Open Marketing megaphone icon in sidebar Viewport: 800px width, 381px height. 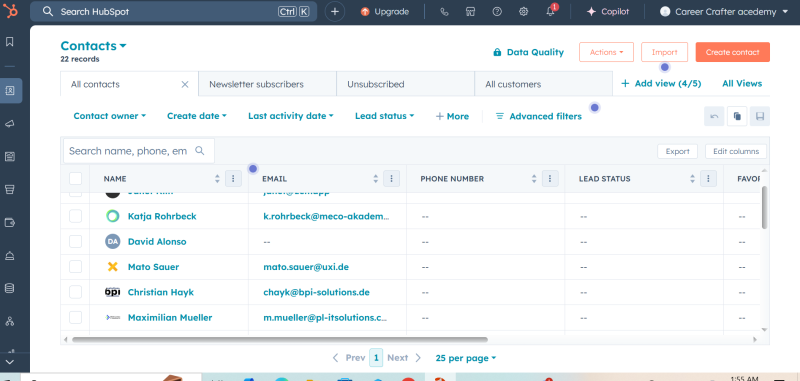(x=10, y=123)
